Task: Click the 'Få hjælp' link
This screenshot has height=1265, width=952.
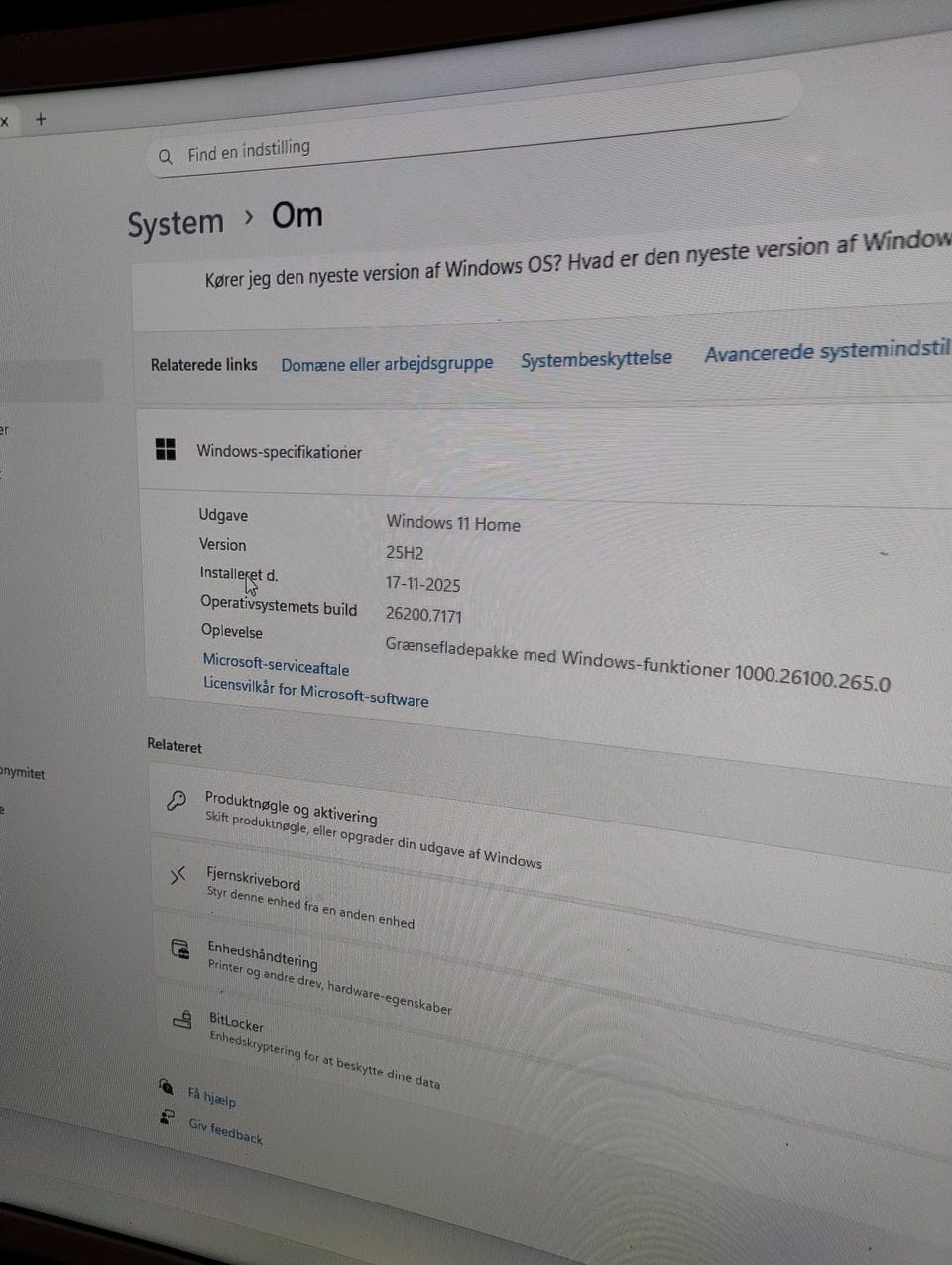Action: [x=211, y=1098]
